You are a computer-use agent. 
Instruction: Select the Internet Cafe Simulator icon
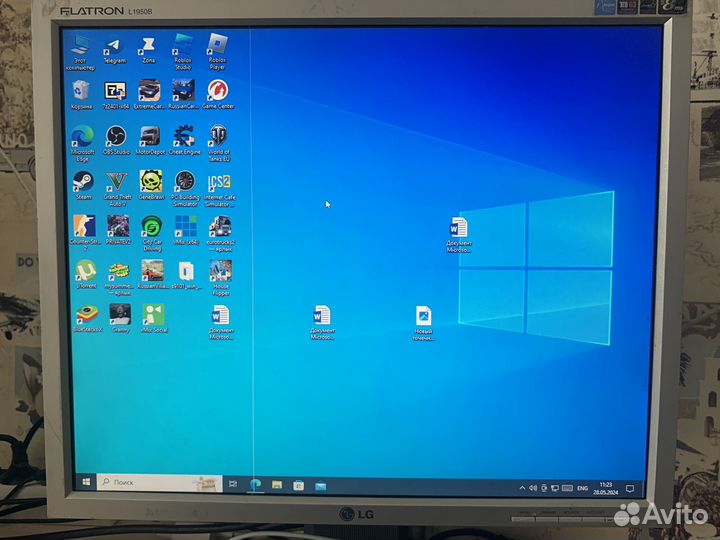tap(220, 190)
